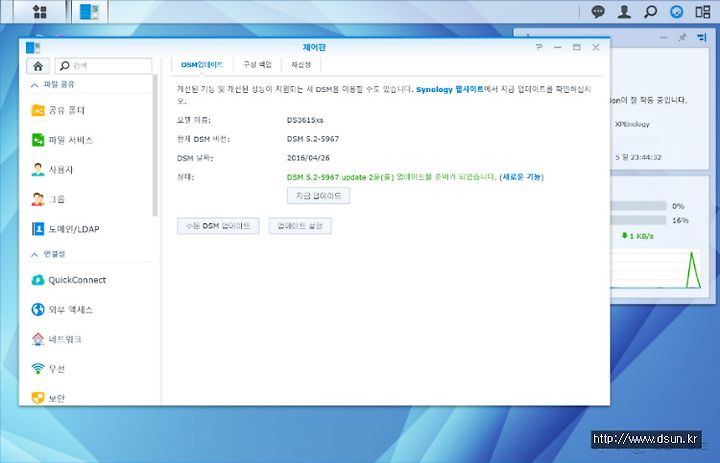Switch to the 재설정 tab
720x463 pixels.
301,65
